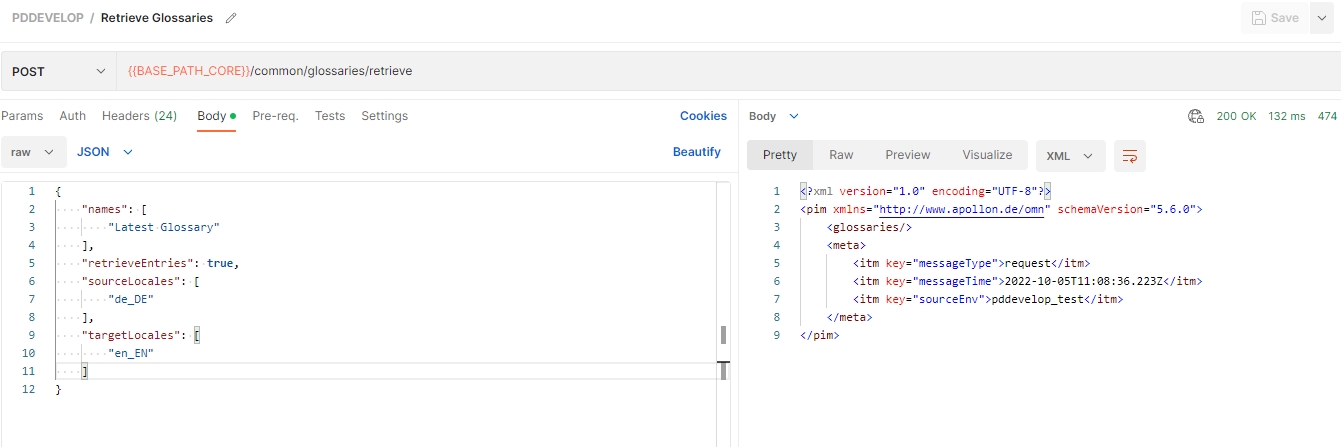This screenshot has width=1341, height=447.
Task: Expand the response Body dropdown
Action: [774, 116]
